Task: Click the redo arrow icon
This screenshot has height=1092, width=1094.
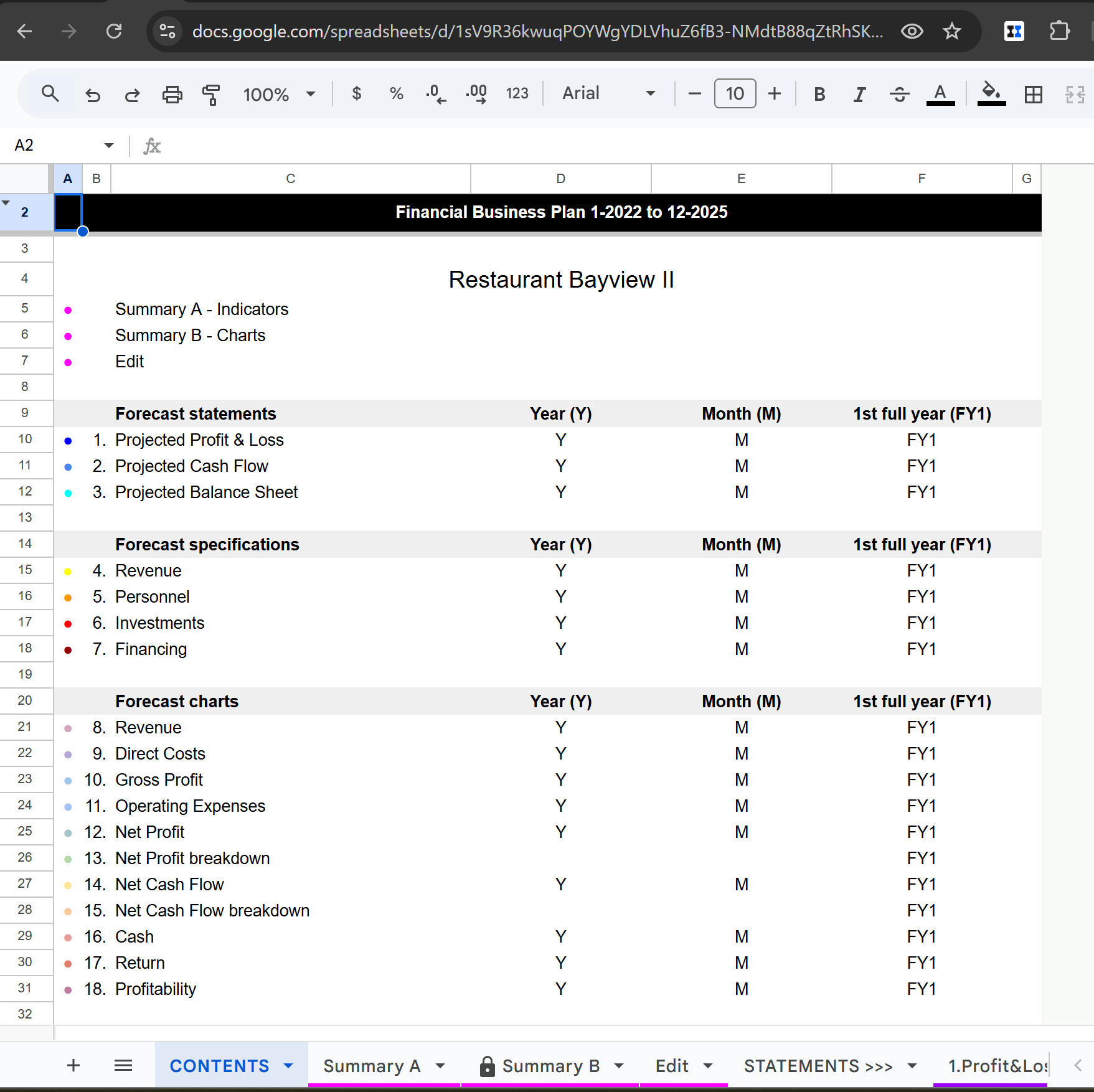Action: (133, 95)
